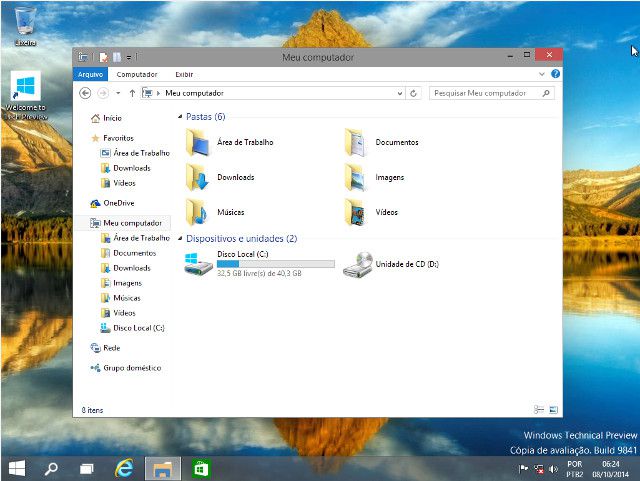Refresh the Meu computador view
This screenshot has height=481, width=640.
click(413, 93)
